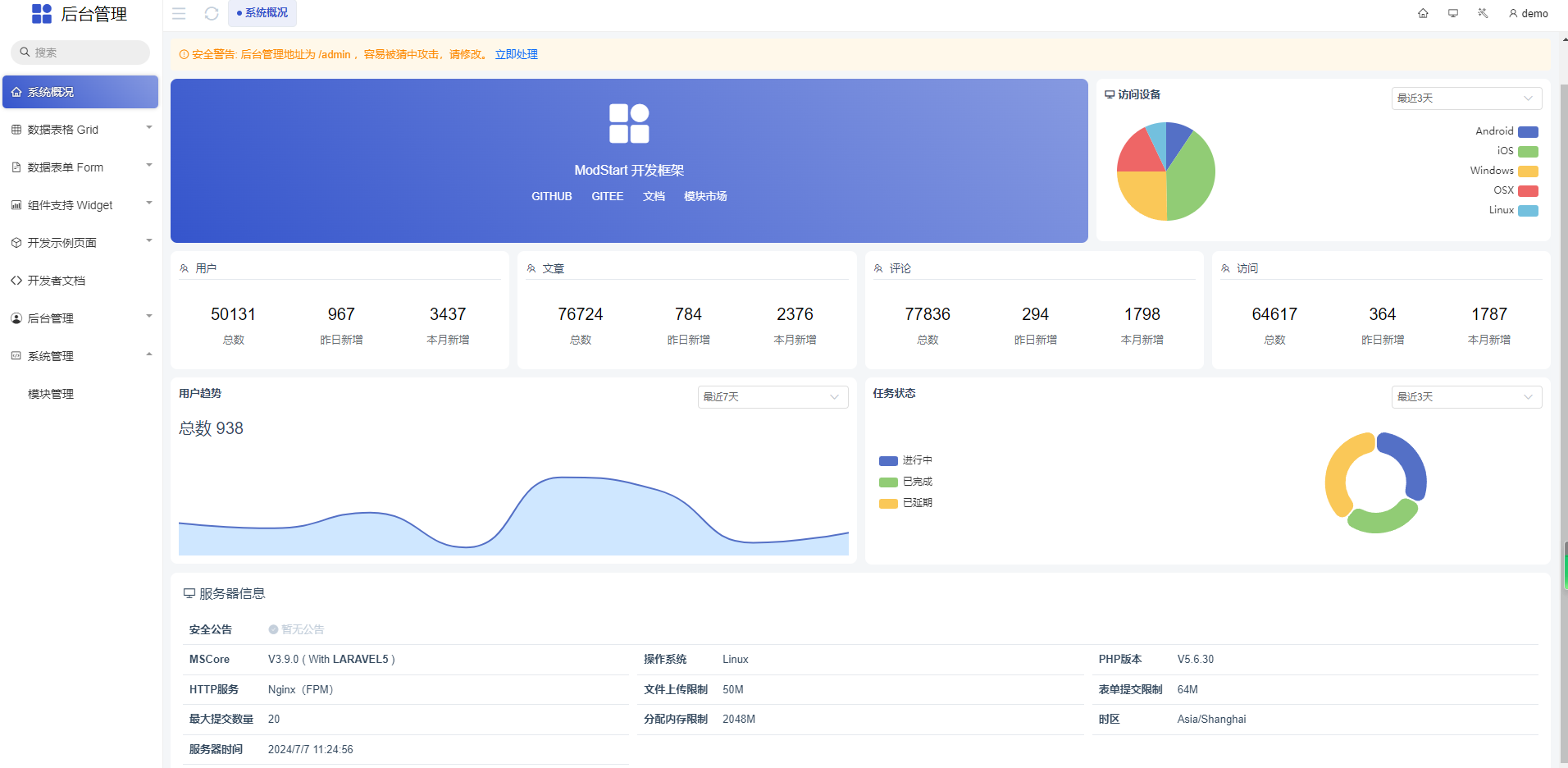
Task: Click the 系统管理 sidebar icon
Action: (x=16, y=356)
